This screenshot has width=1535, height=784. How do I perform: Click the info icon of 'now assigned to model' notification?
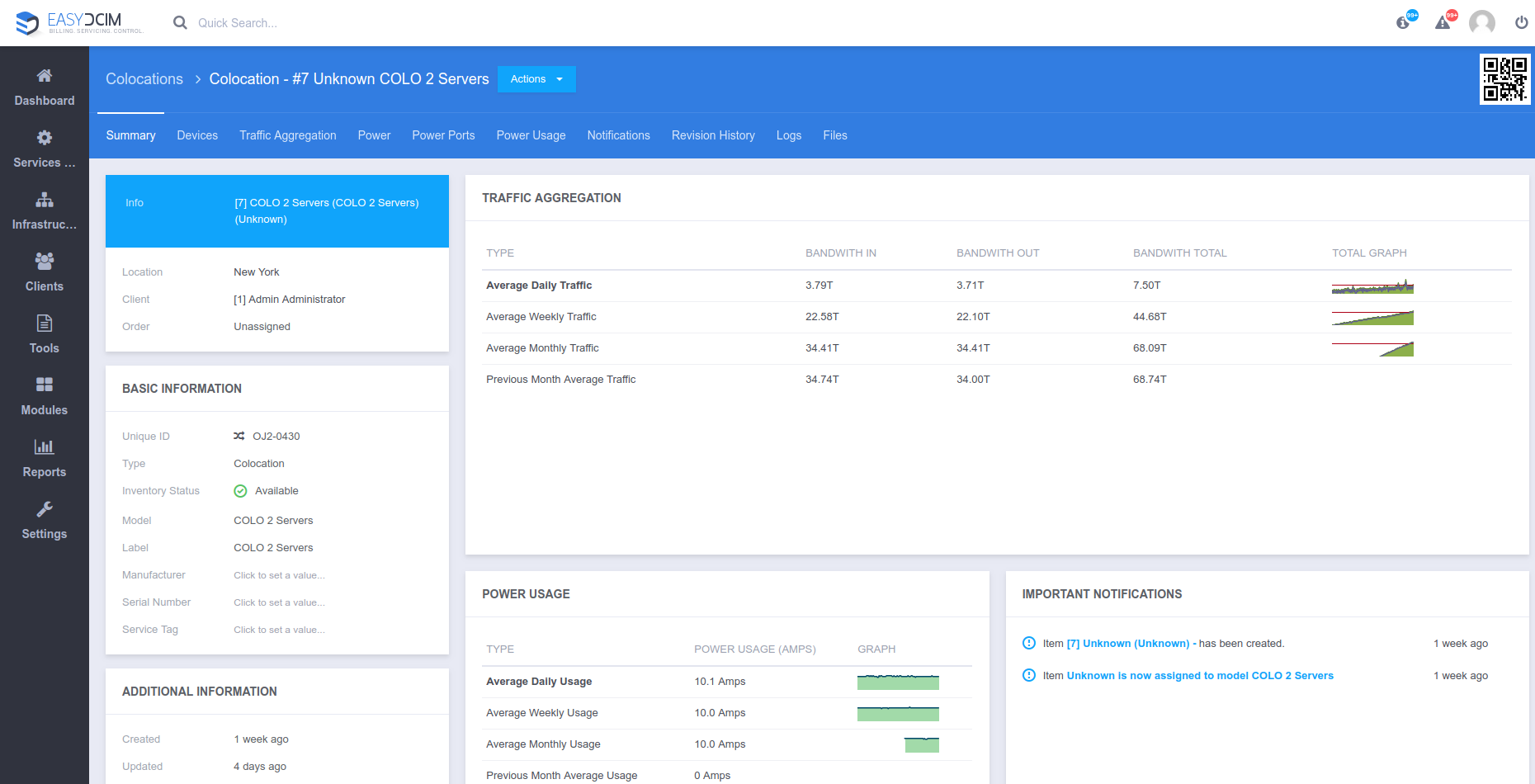click(1029, 675)
